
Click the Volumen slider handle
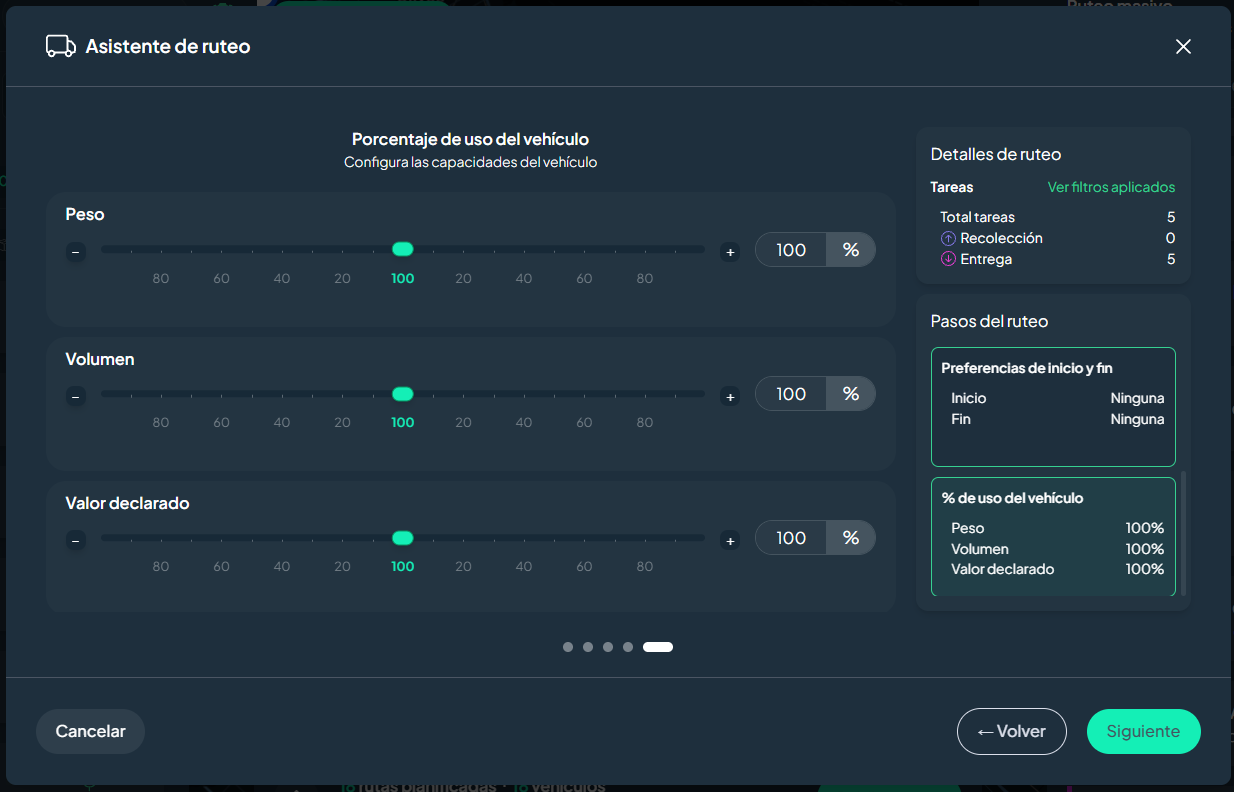point(403,394)
